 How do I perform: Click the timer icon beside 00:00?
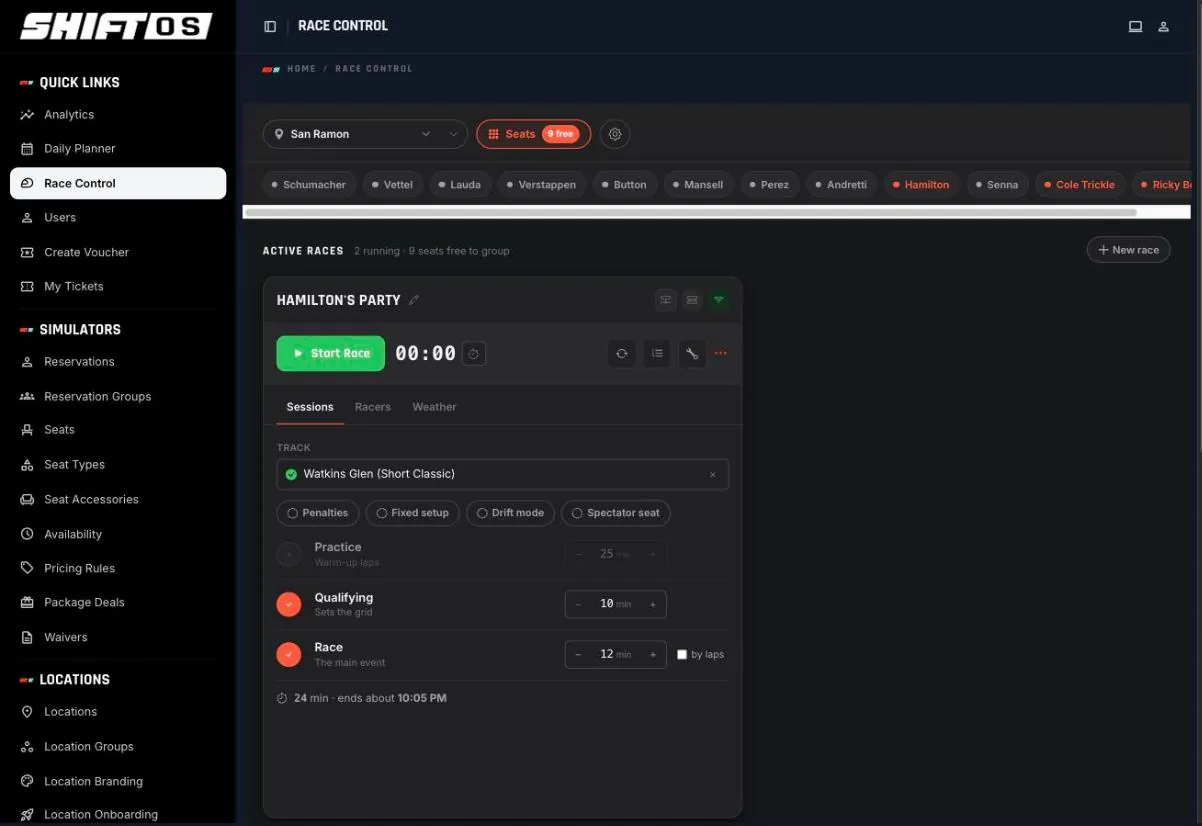tap(474, 353)
